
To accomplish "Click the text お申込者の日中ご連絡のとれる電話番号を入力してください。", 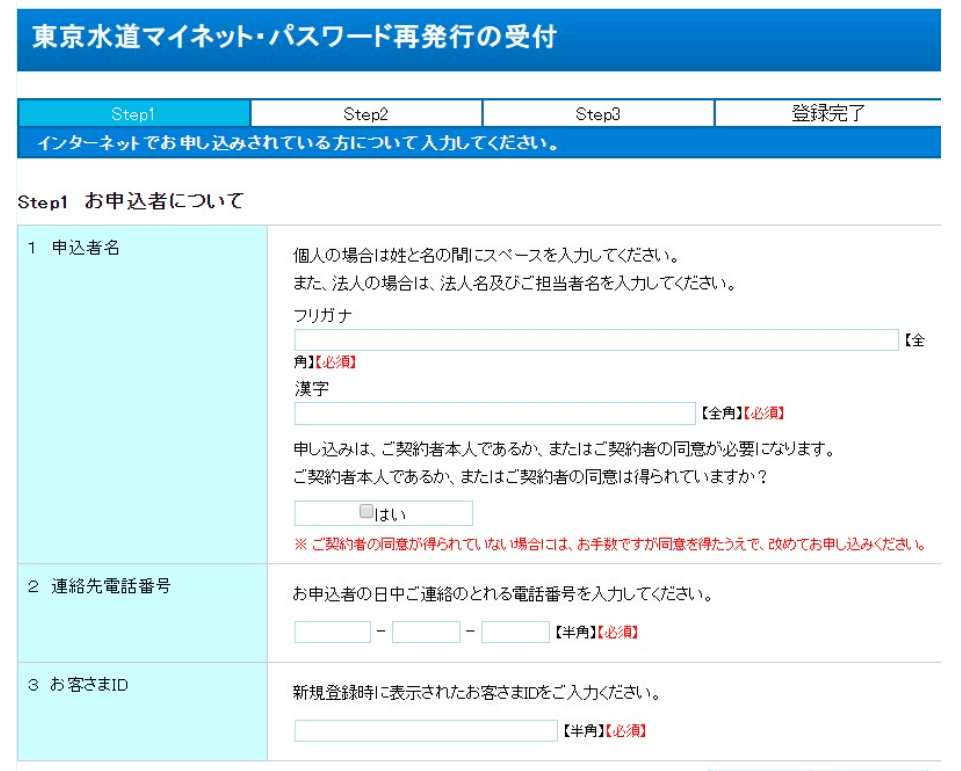I will tap(503, 594).
